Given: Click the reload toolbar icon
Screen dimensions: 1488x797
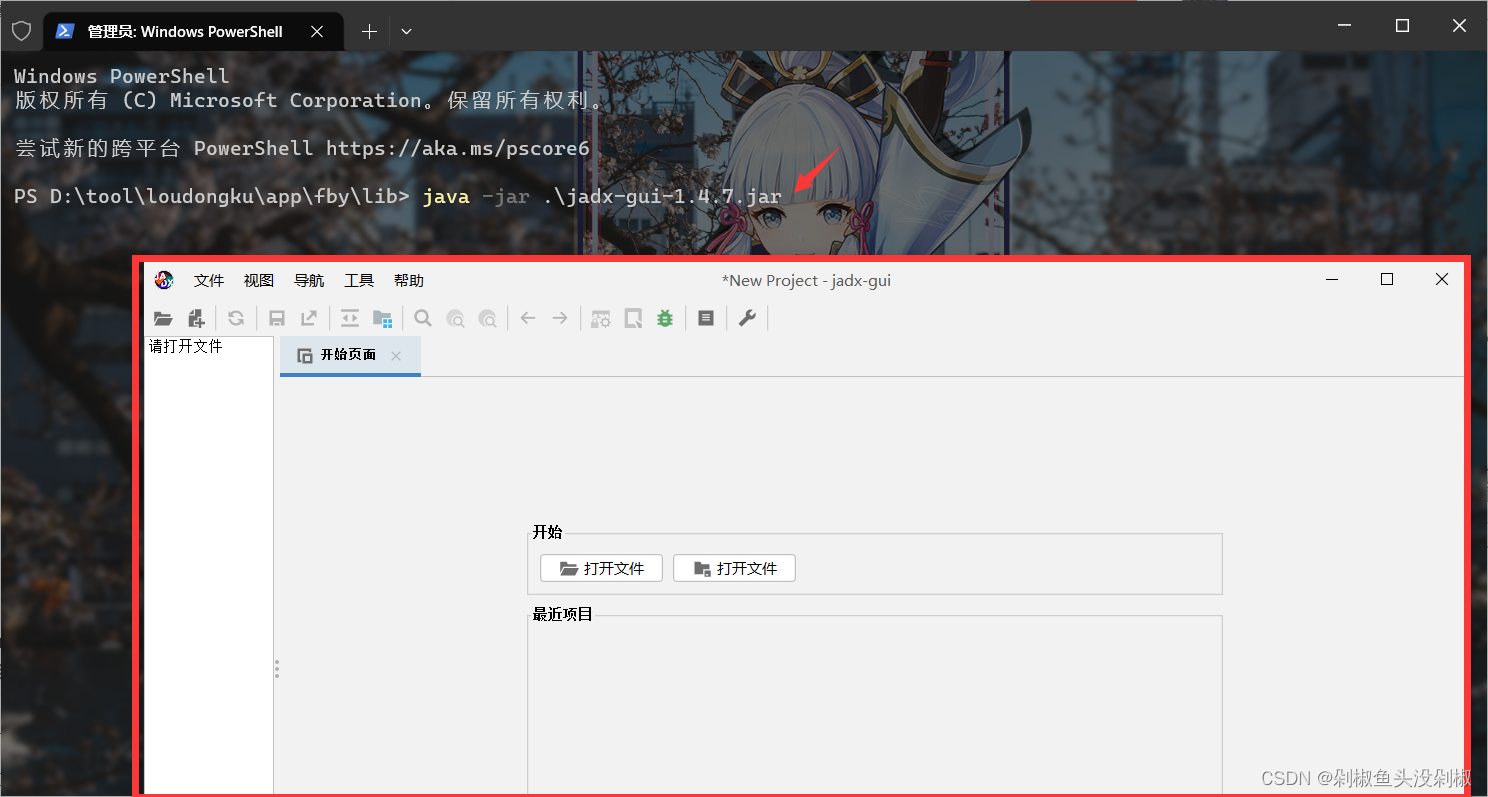Looking at the screenshot, I should [236, 319].
